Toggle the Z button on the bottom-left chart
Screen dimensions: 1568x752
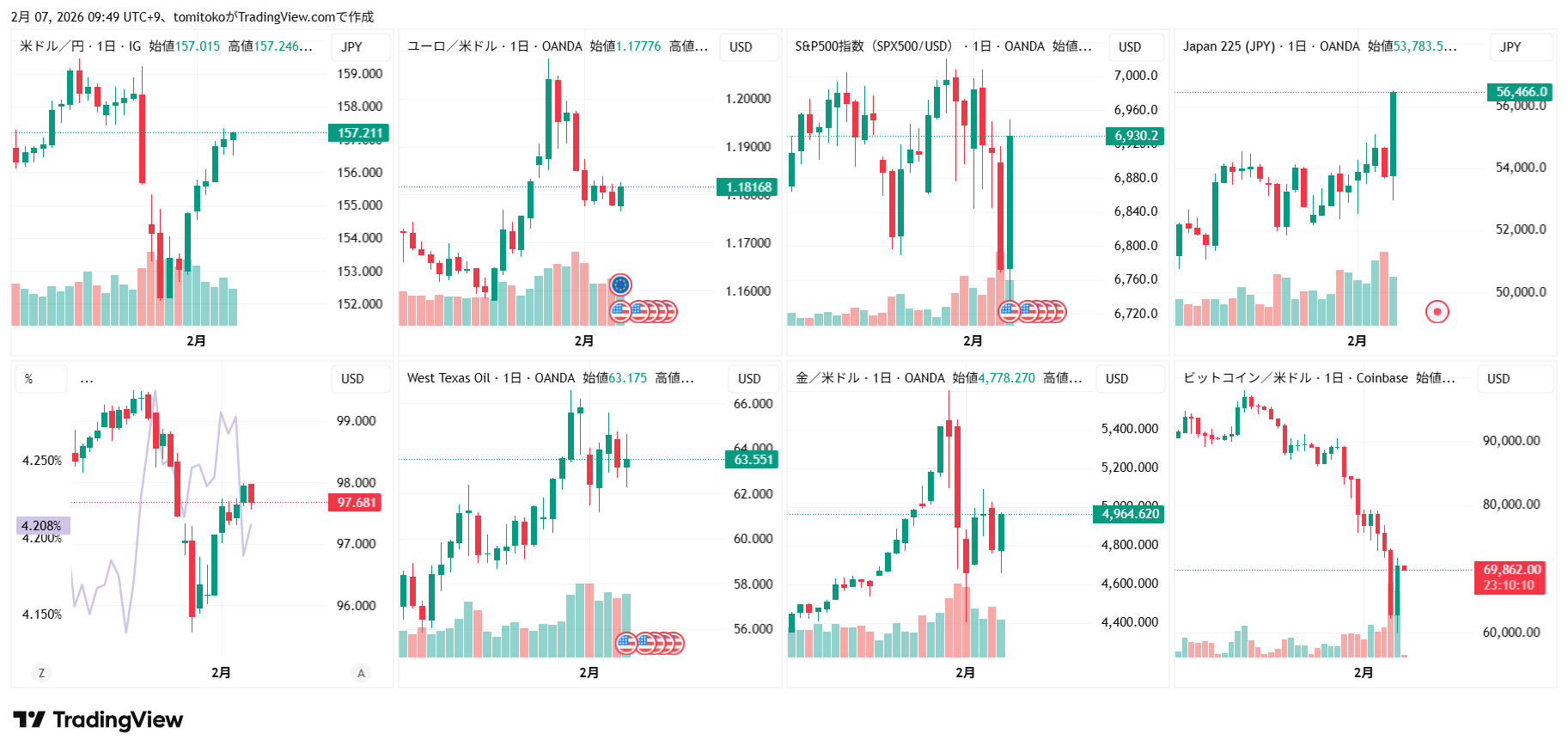[x=41, y=673]
